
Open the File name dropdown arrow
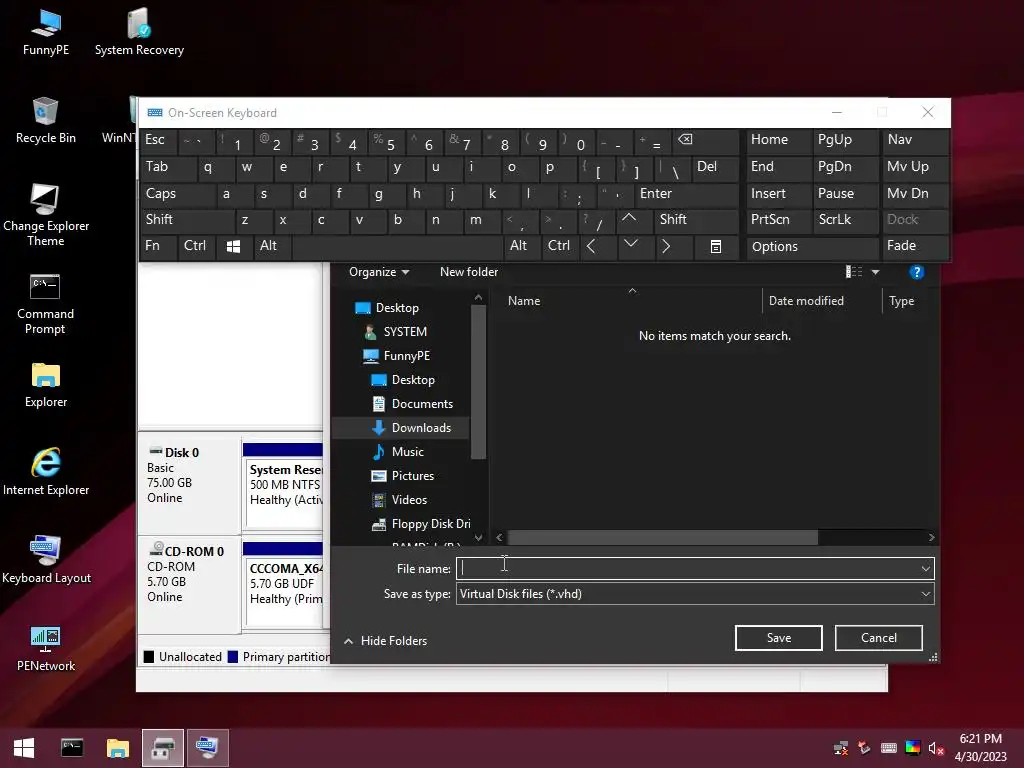925,569
